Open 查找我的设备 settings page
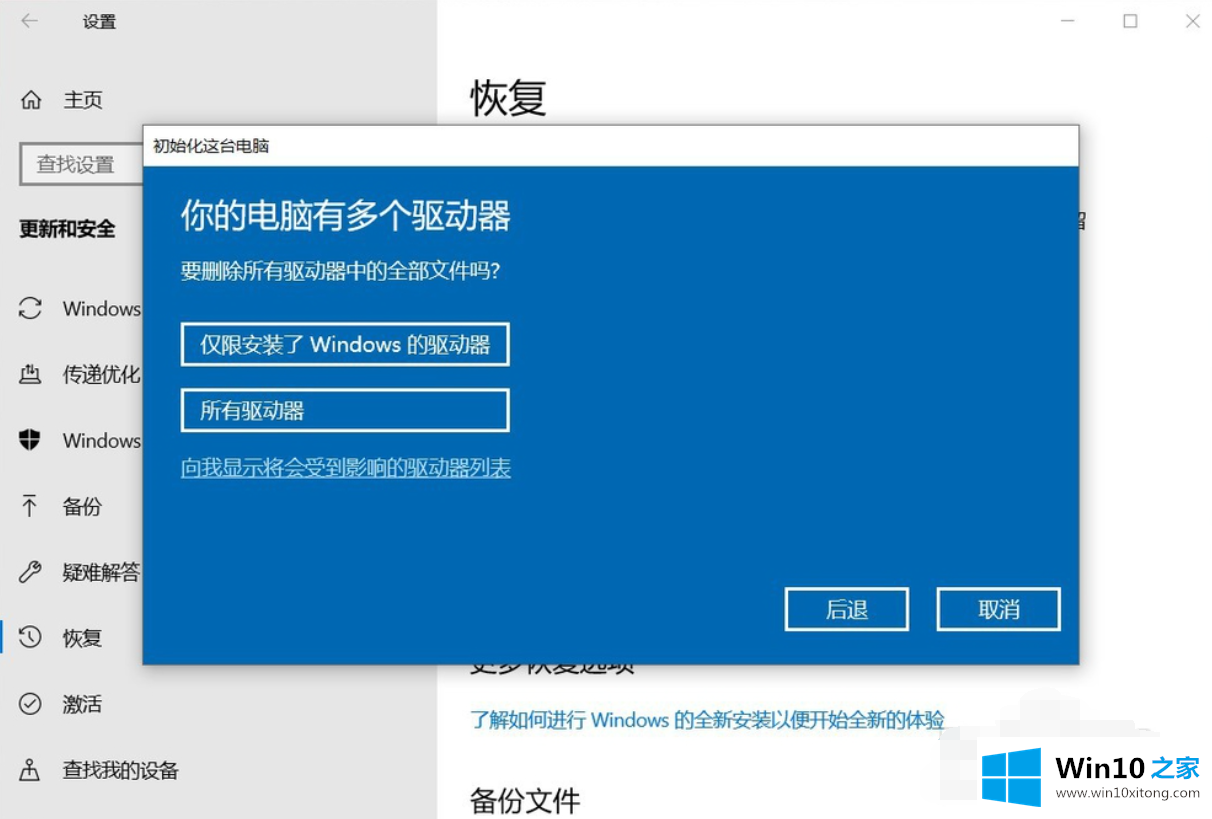 tap(120, 770)
